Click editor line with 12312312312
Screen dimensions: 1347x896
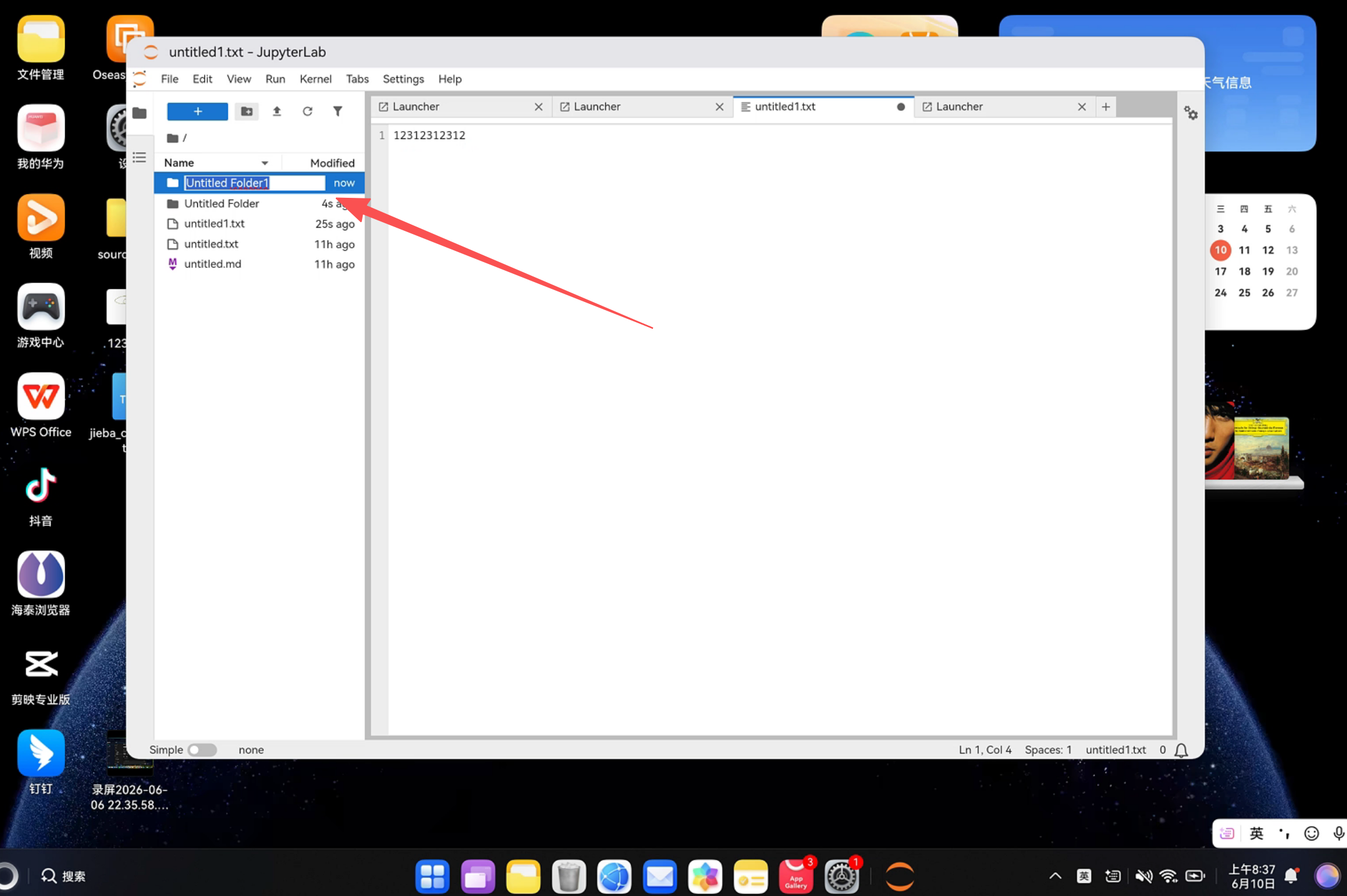click(x=429, y=135)
